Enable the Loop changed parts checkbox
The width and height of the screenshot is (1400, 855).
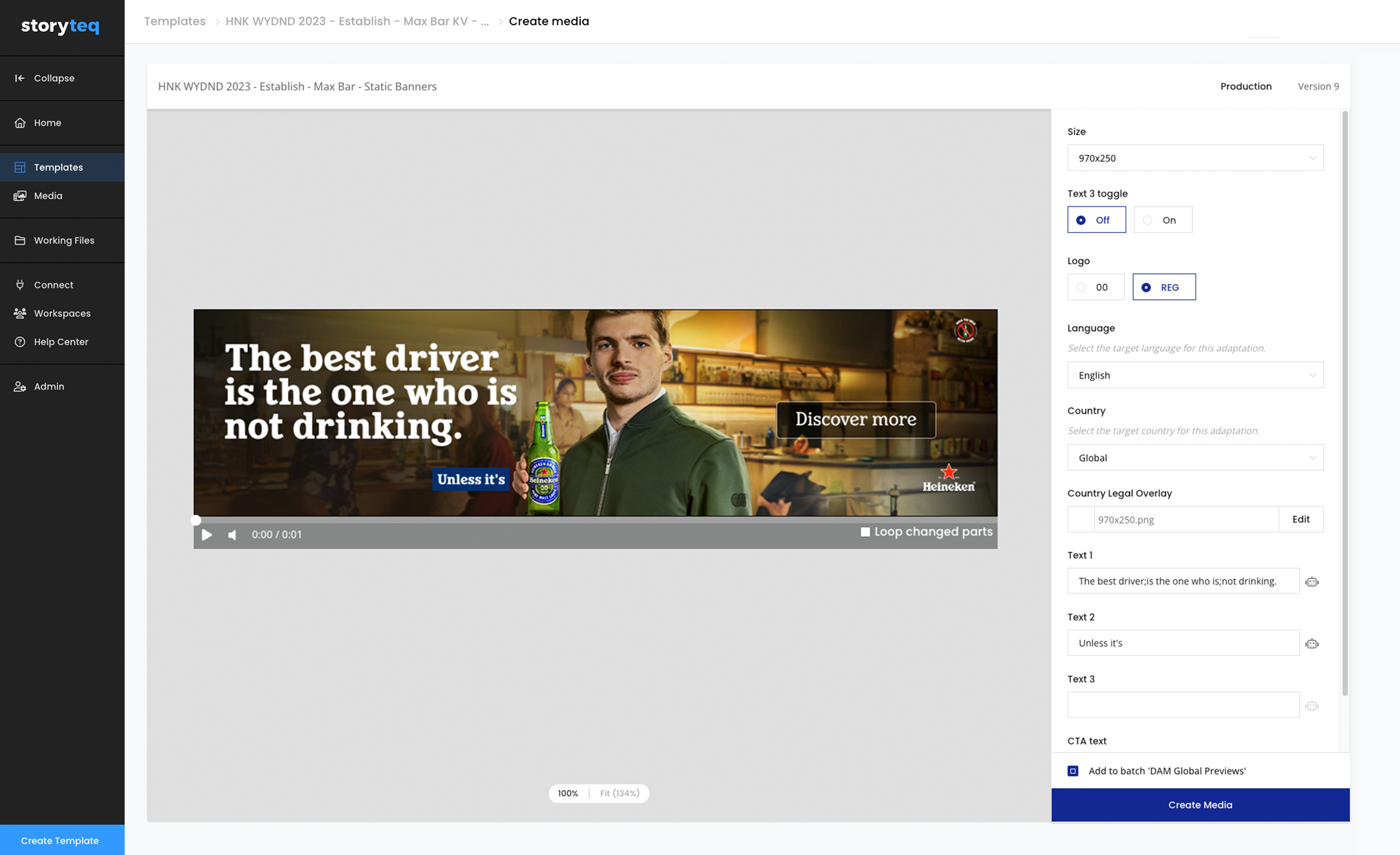tap(865, 532)
